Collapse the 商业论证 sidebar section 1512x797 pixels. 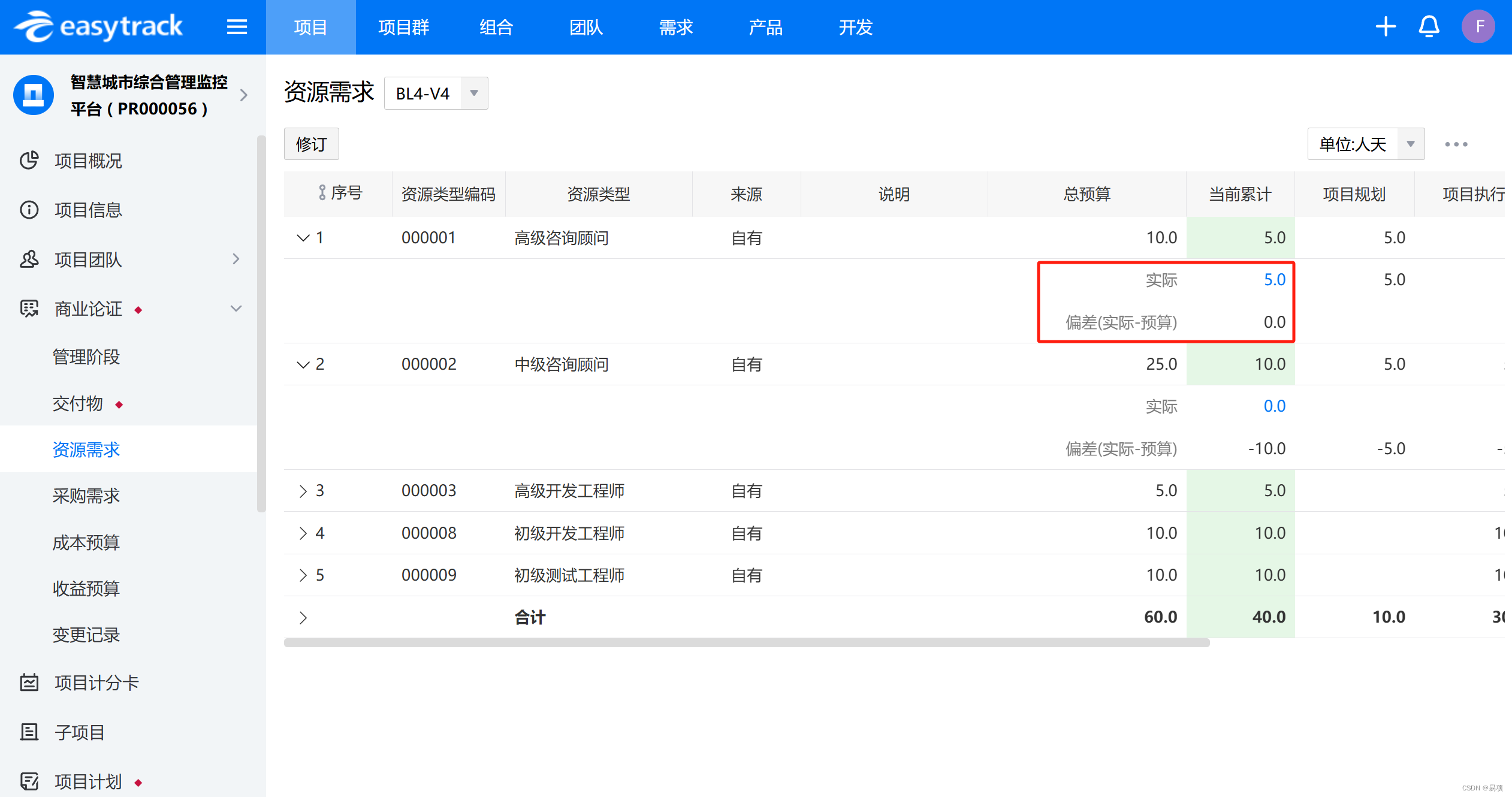(236, 309)
